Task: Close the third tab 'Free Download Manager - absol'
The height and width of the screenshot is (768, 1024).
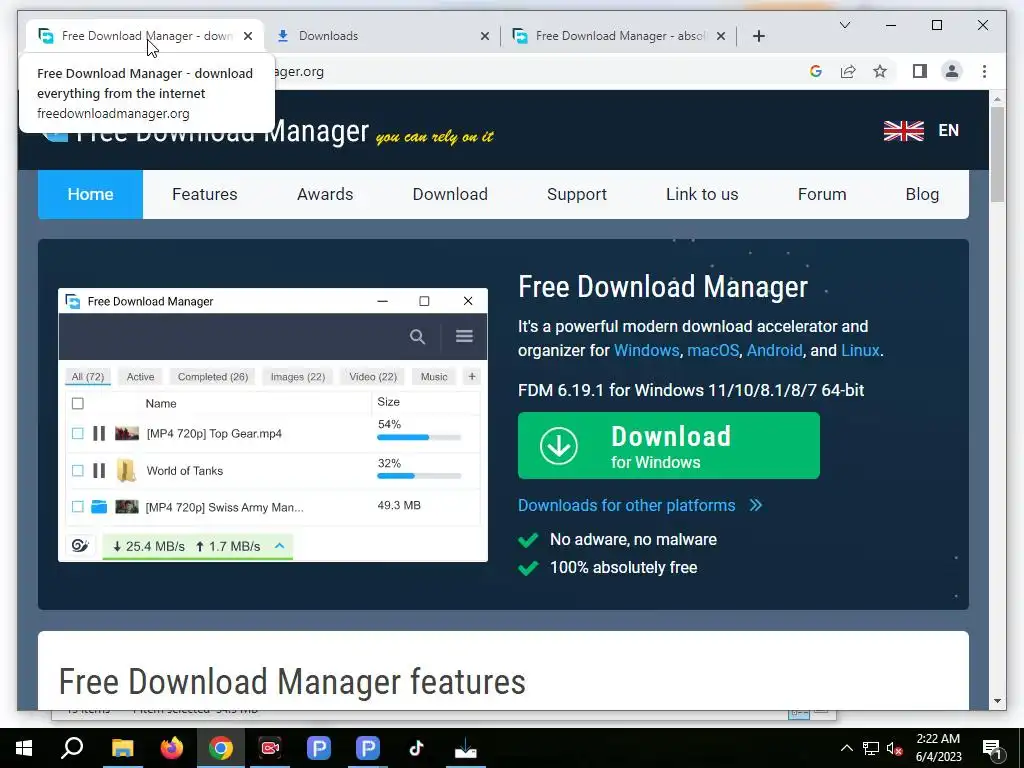Action: 721,36
